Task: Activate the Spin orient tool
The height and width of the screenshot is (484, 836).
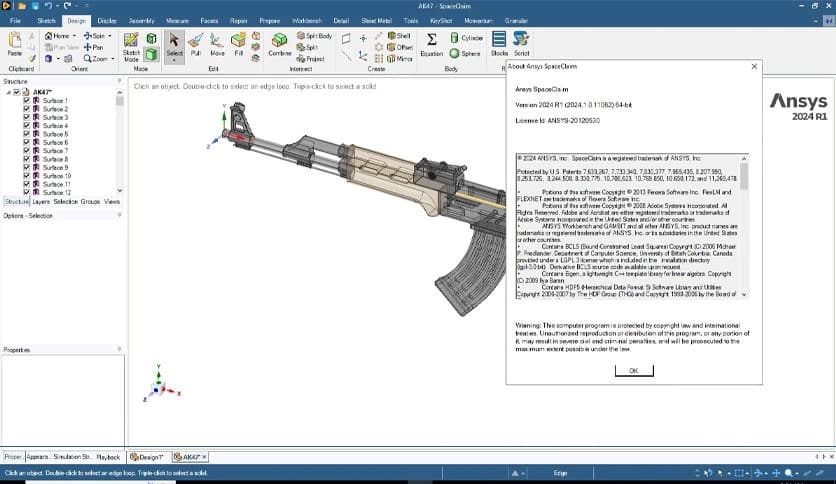Action: (94, 36)
